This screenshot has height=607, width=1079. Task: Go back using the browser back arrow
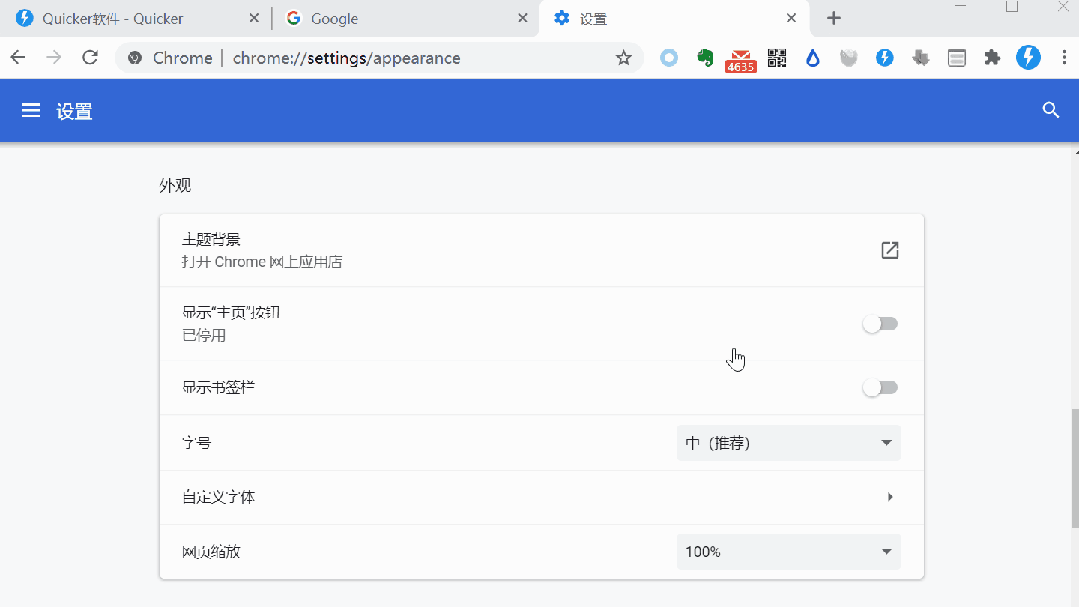coord(18,58)
